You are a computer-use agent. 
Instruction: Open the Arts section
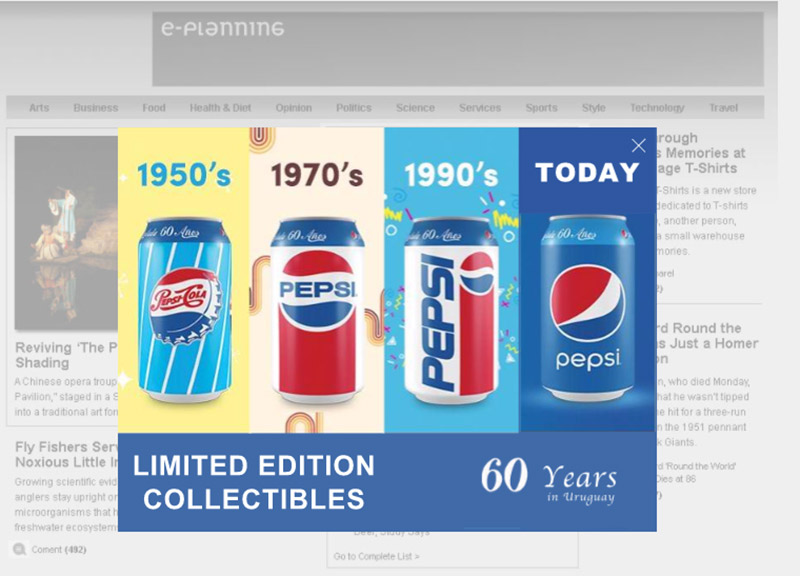[x=39, y=108]
